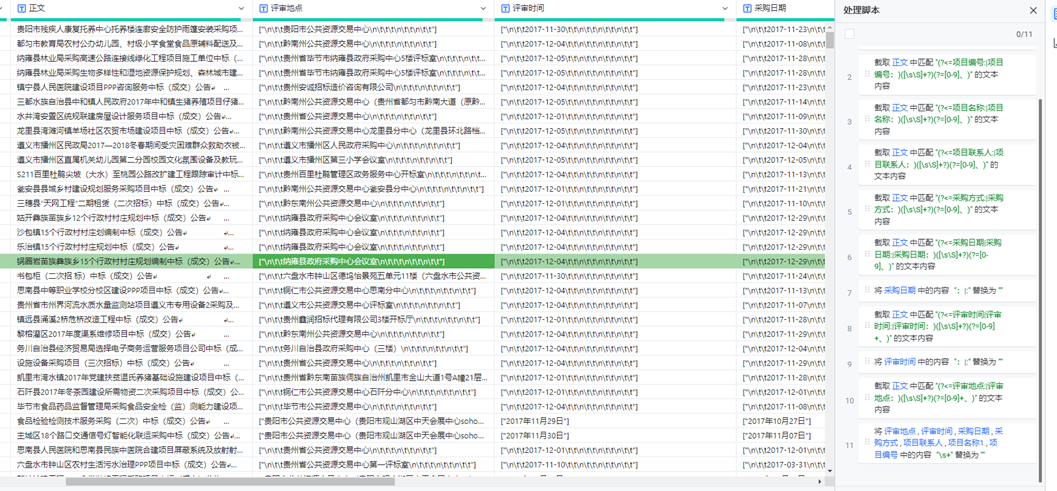
Task: Click the type icon beside 评审时间 header
Action: pyautogui.click(x=505, y=8)
